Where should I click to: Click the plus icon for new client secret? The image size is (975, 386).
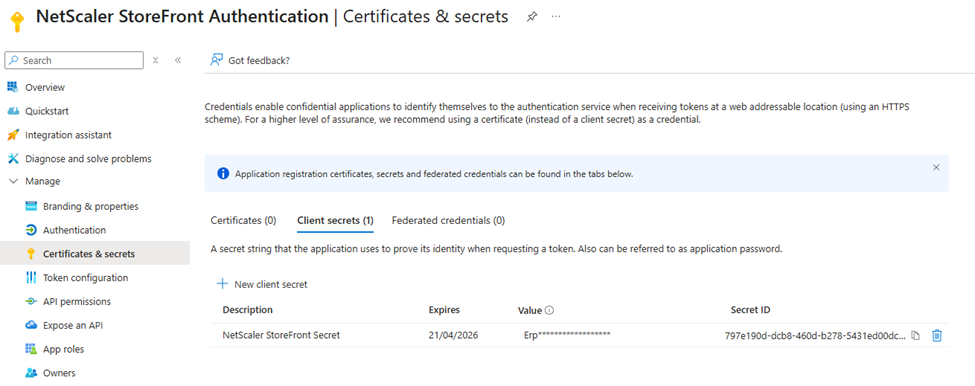click(222, 283)
